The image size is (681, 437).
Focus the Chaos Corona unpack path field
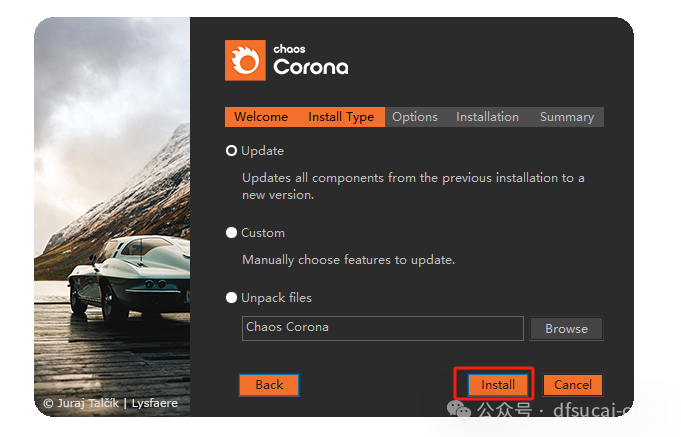pos(383,328)
